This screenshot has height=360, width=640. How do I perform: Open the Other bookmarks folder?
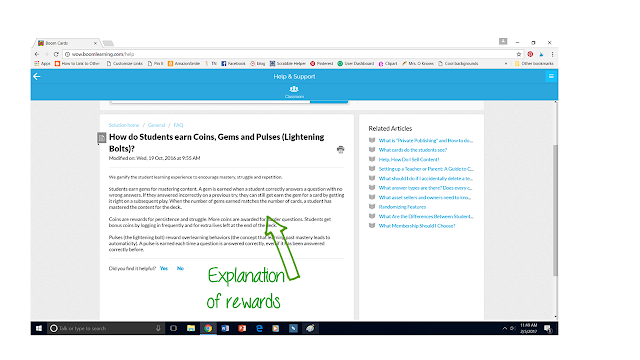point(534,64)
